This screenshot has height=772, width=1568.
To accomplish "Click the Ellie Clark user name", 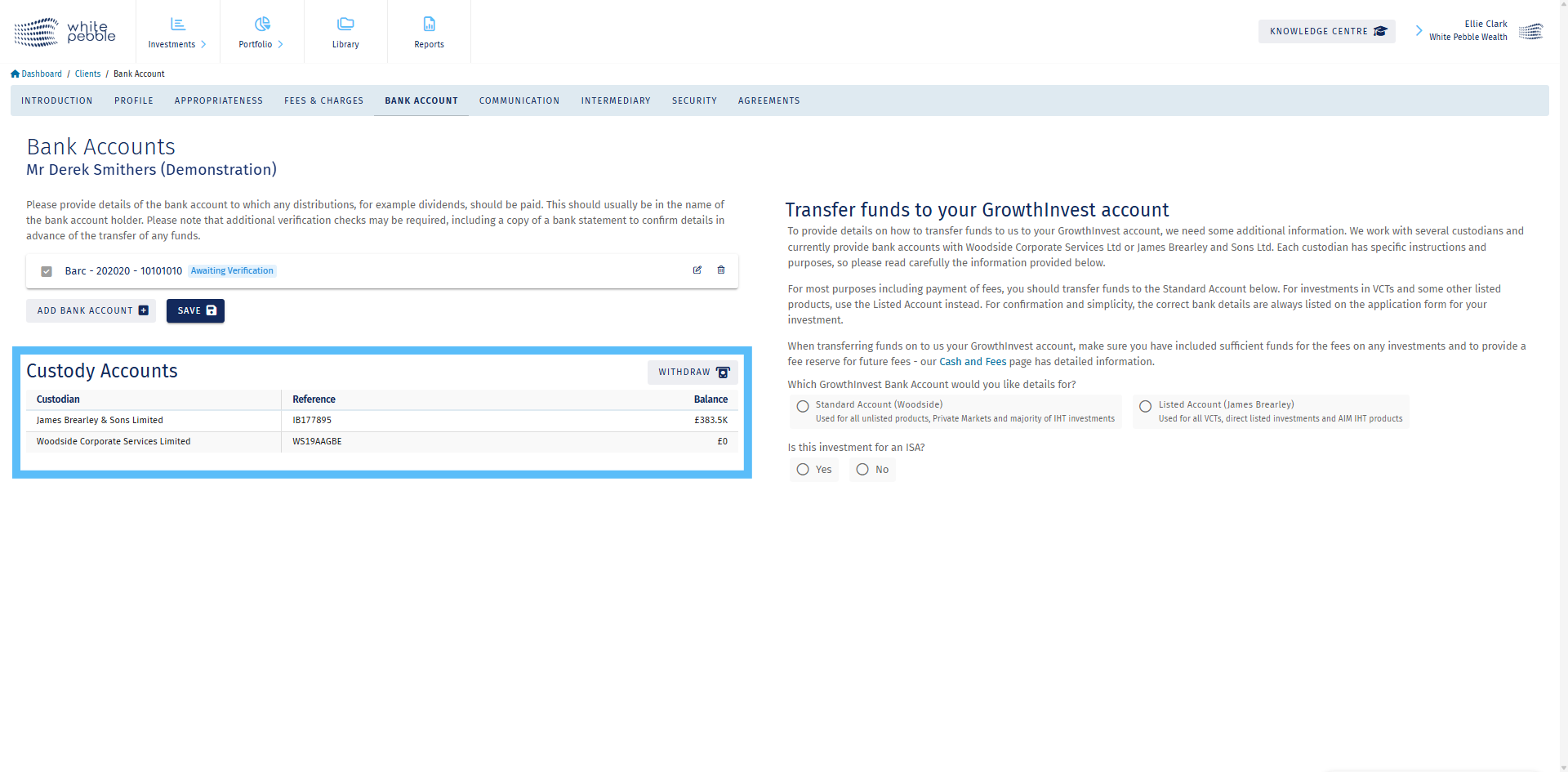I will (x=1486, y=24).
